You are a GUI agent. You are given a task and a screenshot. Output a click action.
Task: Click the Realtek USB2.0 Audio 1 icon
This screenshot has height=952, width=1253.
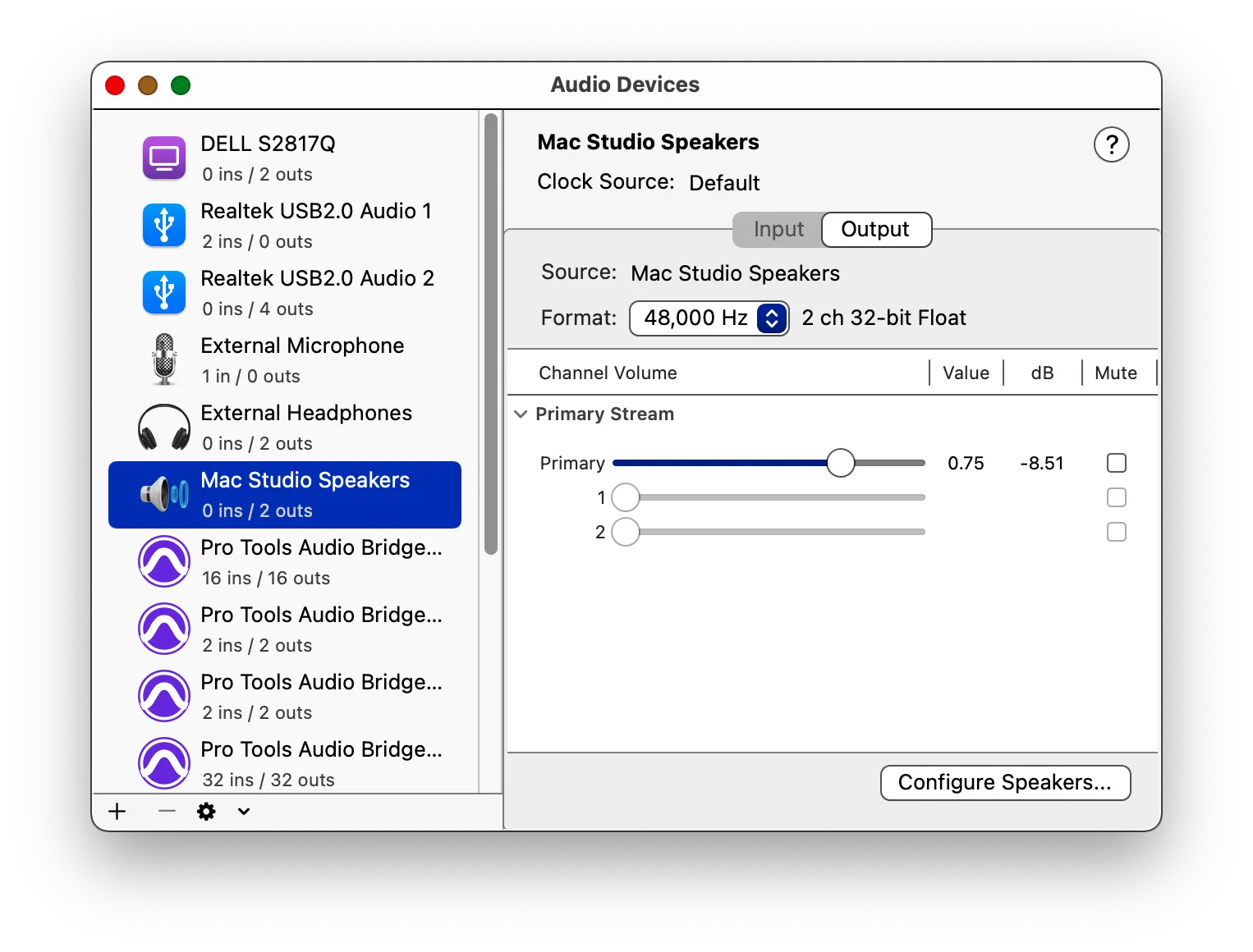[163, 224]
